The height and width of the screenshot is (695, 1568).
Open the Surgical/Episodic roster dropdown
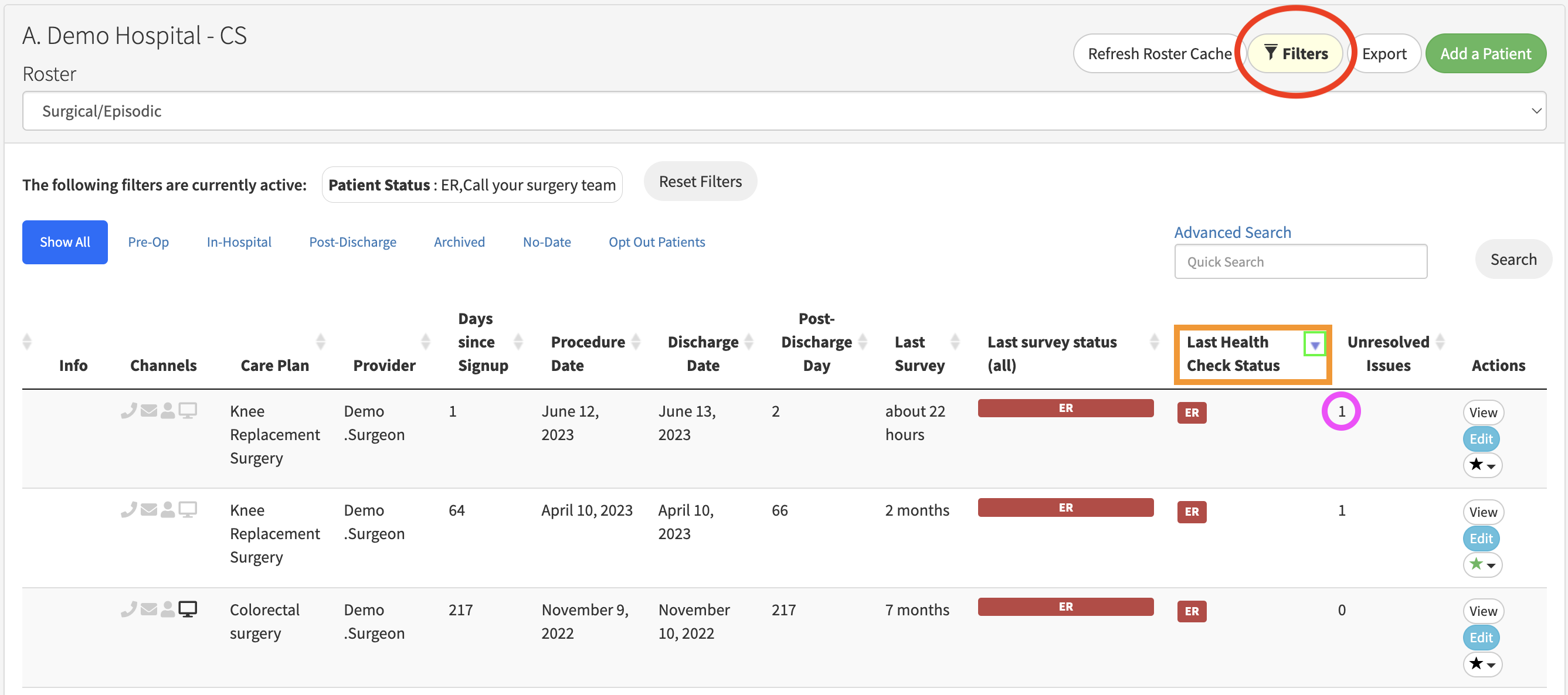tap(783, 111)
